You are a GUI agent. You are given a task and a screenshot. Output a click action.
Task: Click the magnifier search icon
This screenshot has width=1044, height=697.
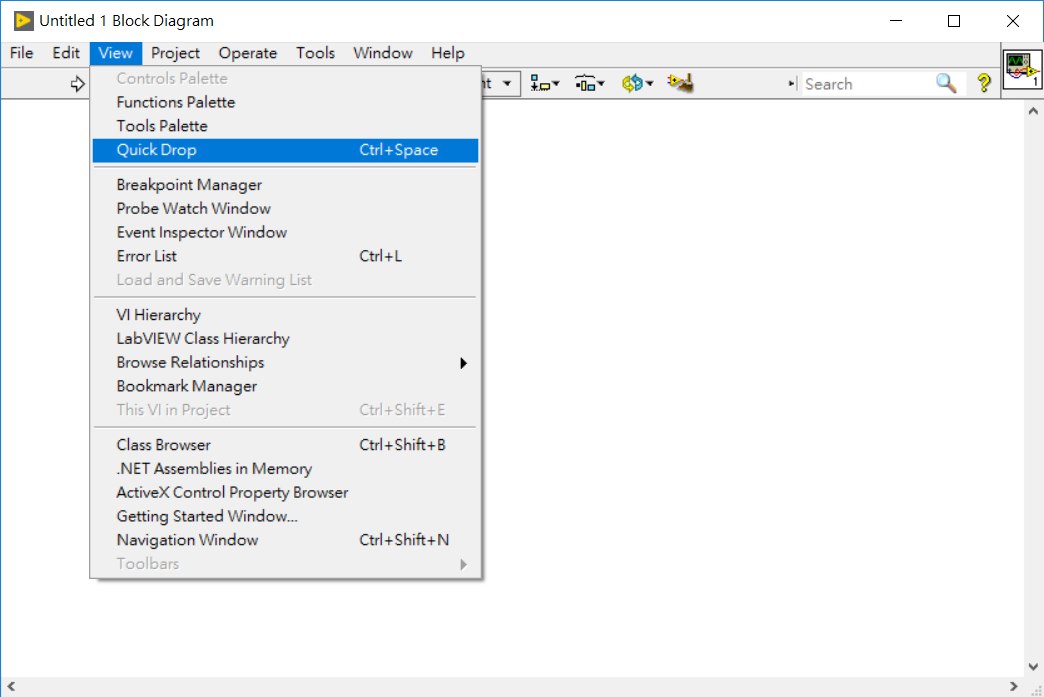pos(946,83)
